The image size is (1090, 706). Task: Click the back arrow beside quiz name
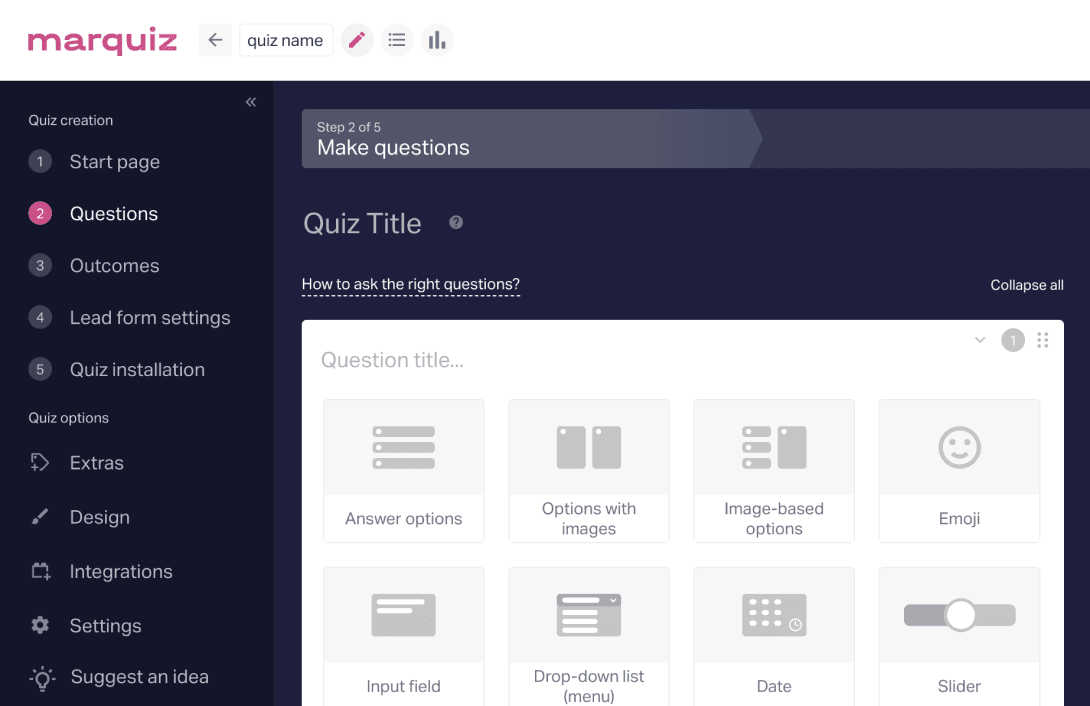(215, 40)
